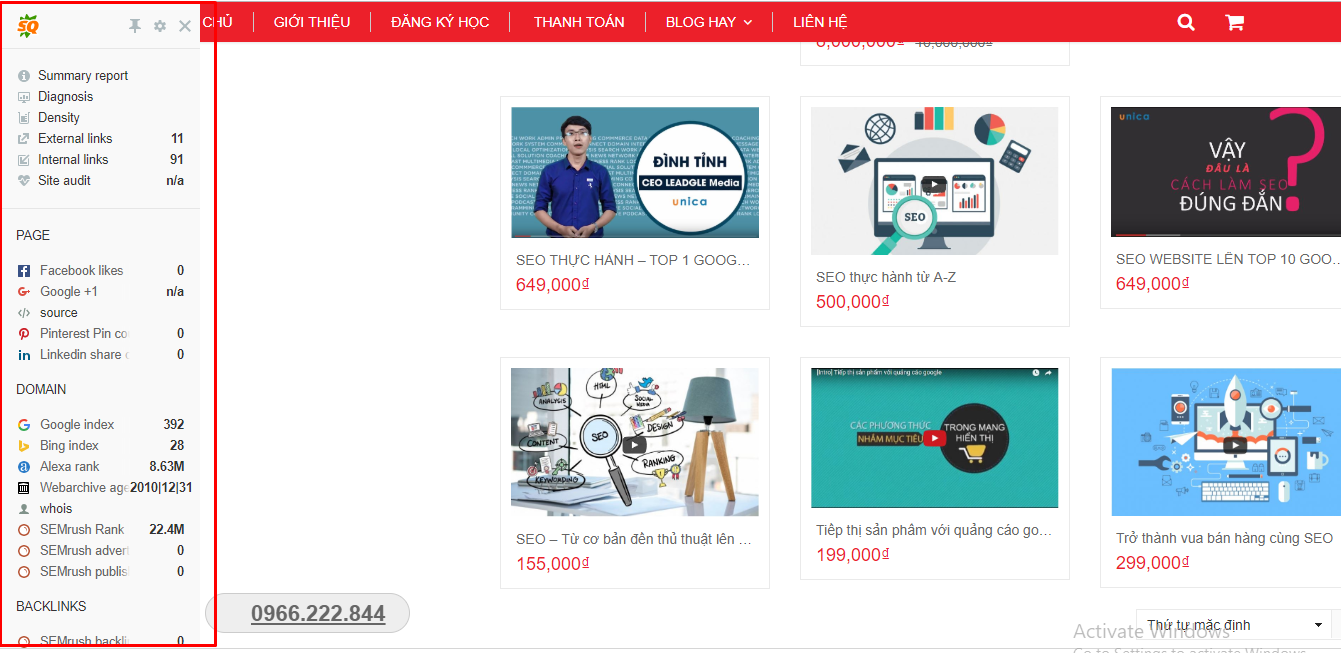Click the Trở thành vua bán hàng cùng SEO title
Viewport: 1341px width, 653px height.
click(x=1224, y=538)
